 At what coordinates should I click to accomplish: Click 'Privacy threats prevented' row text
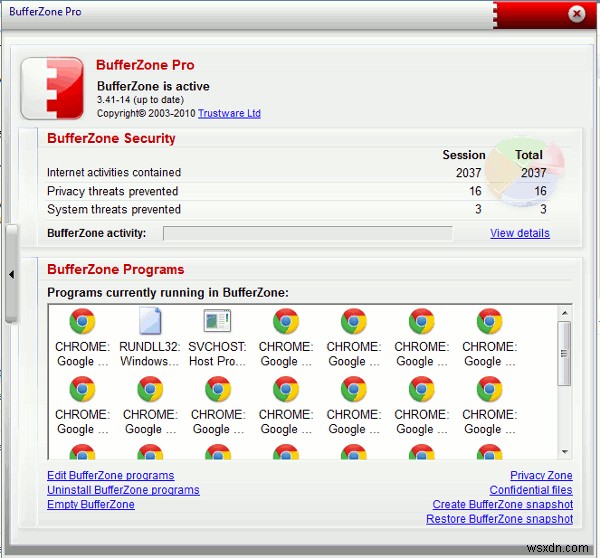112,191
